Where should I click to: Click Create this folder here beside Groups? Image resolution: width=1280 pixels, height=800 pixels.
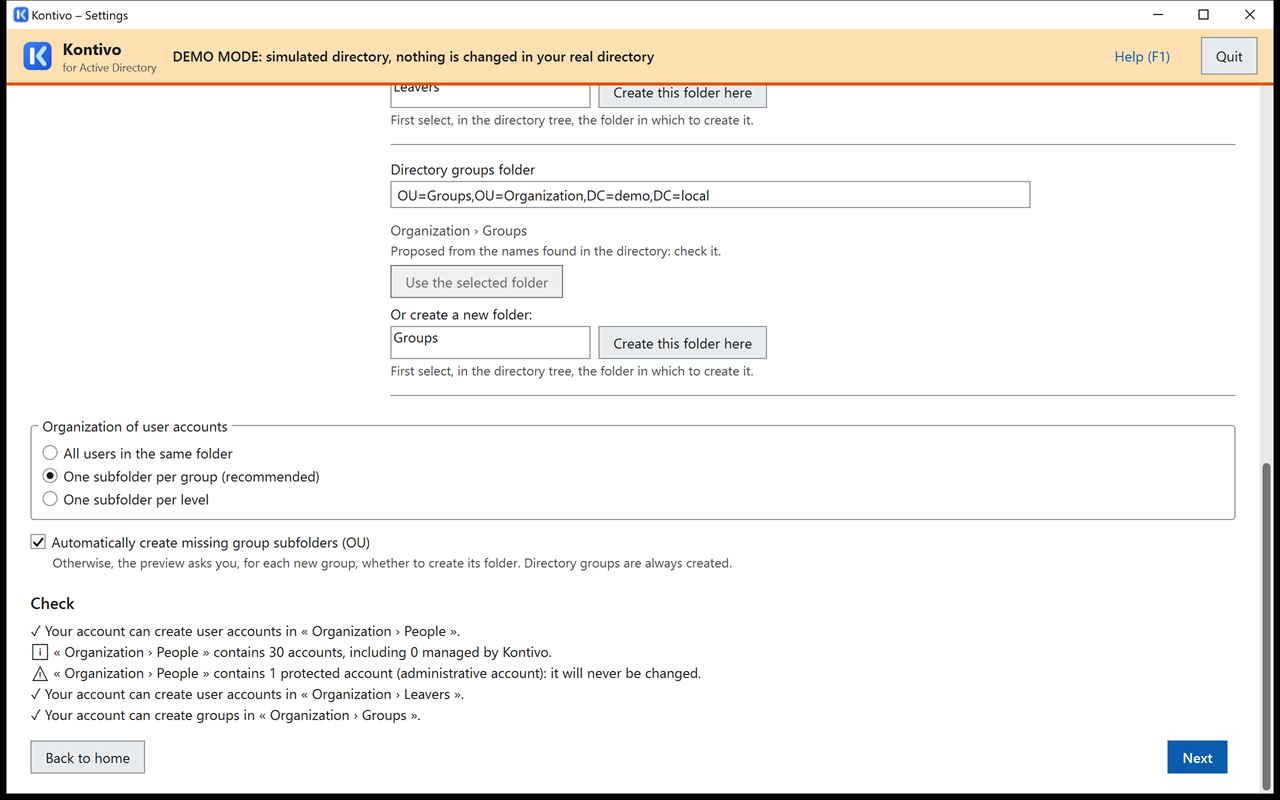point(683,343)
